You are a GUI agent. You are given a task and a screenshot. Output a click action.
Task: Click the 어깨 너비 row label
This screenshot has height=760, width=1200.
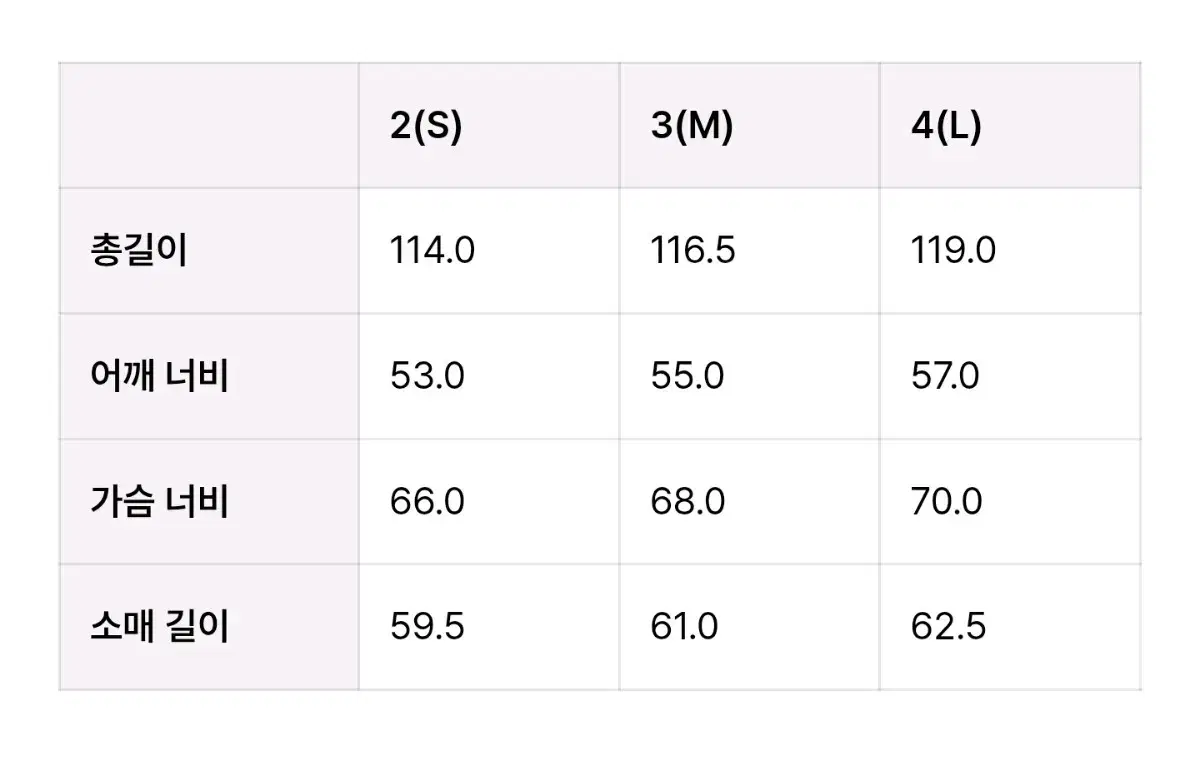point(159,377)
